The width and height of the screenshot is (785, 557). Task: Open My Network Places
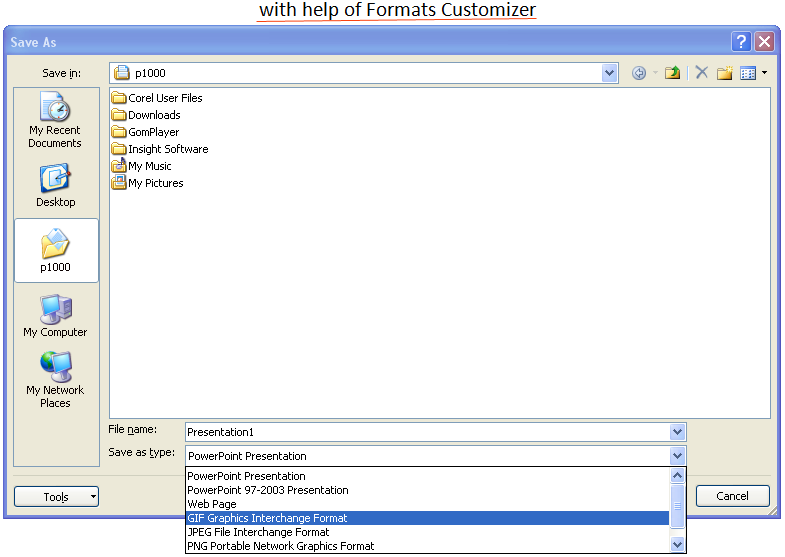tap(55, 379)
